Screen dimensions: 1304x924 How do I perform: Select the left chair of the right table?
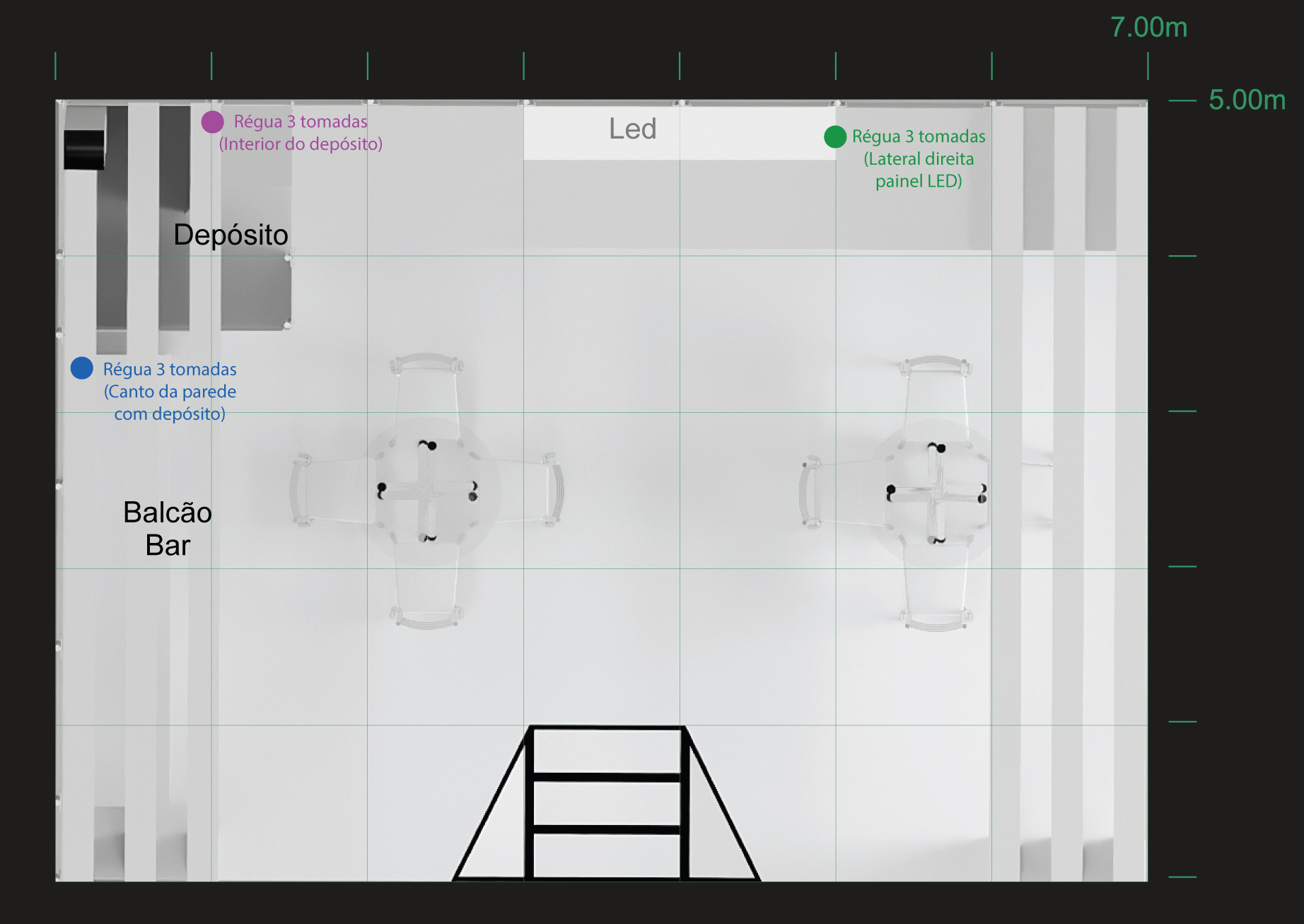tap(838, 493)
